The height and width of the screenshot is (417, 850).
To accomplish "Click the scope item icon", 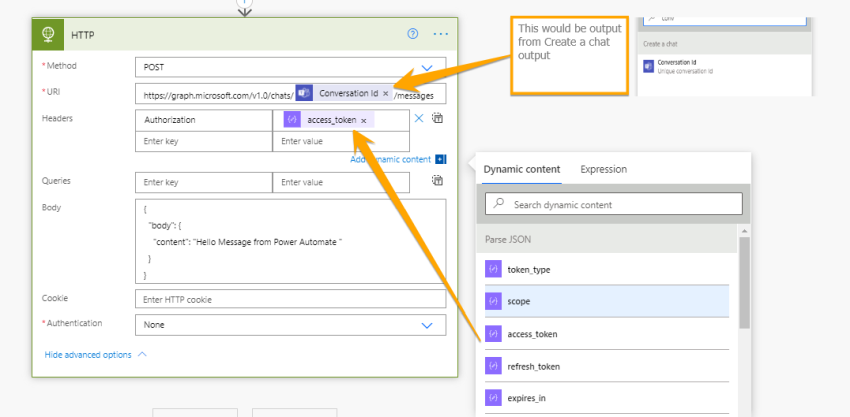I will [x=493, y=301].
